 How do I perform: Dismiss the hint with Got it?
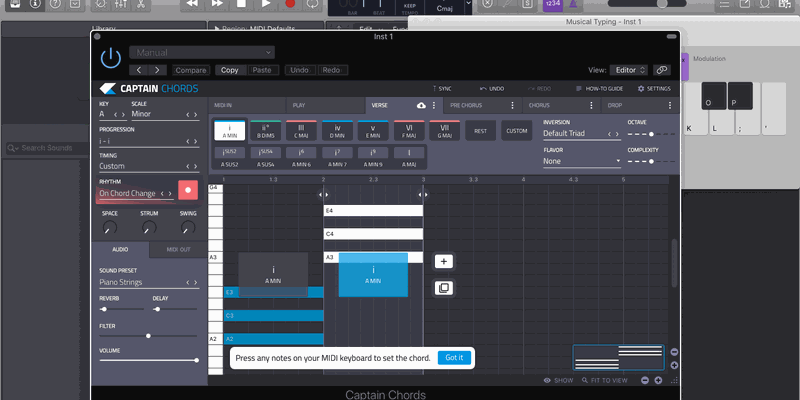coord(454,357)
